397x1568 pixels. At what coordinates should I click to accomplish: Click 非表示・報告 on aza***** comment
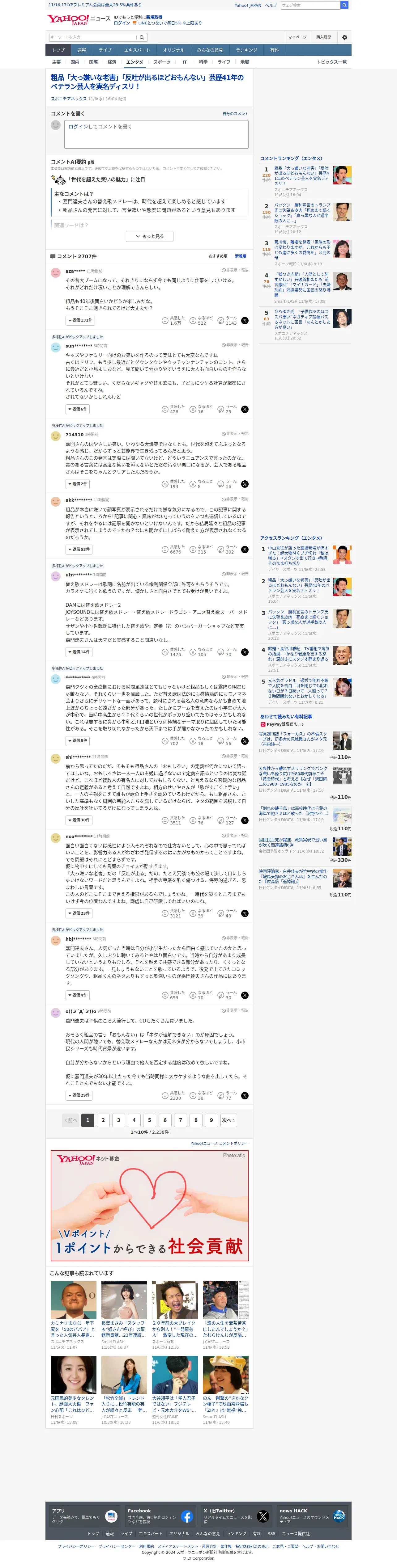point(235,270)
